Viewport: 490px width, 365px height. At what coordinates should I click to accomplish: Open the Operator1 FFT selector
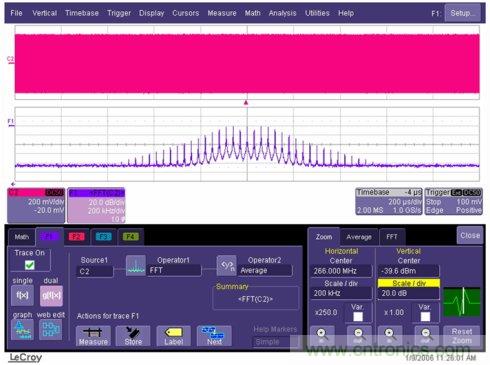[x=174, y=270]
